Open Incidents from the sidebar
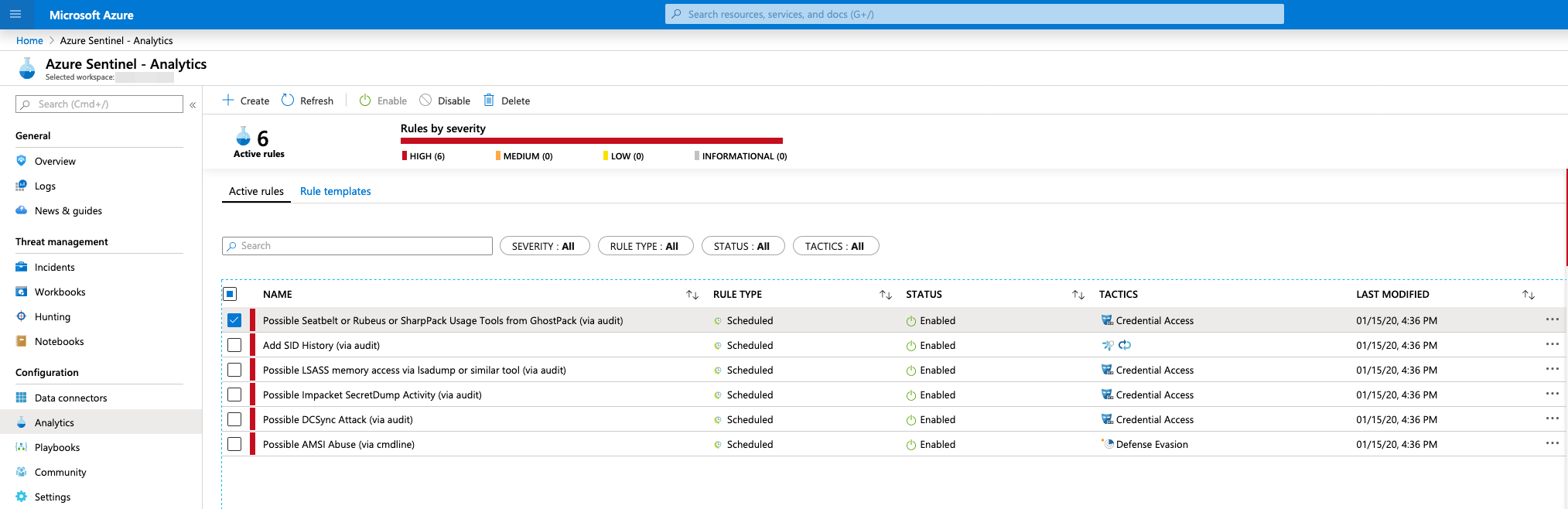Screen dimensions: 1568x509 54,268
